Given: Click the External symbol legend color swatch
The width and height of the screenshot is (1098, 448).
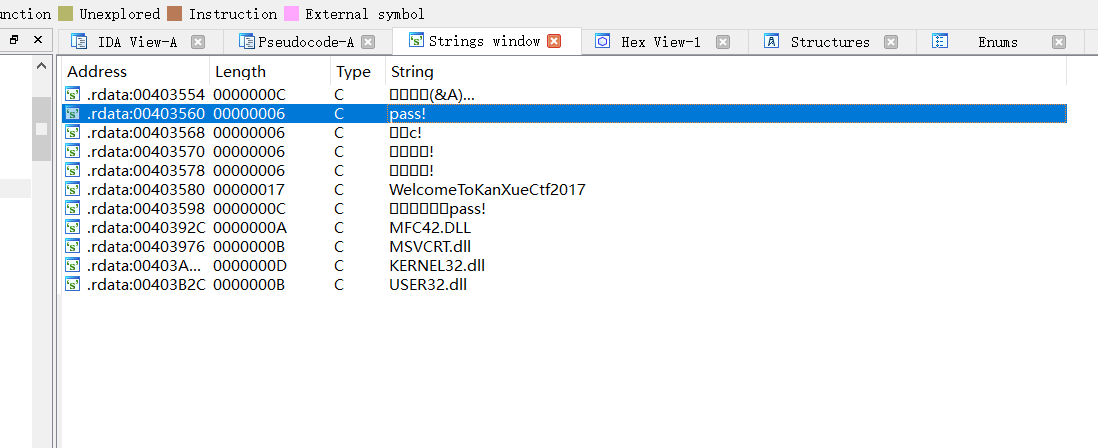Looking at the screenshot, I should (x=291, y=13).
